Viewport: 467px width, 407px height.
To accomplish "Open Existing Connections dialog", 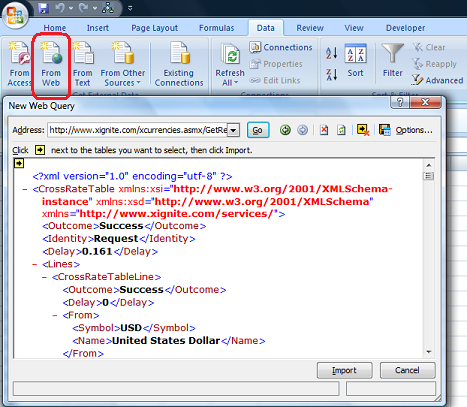I will 179,64.
